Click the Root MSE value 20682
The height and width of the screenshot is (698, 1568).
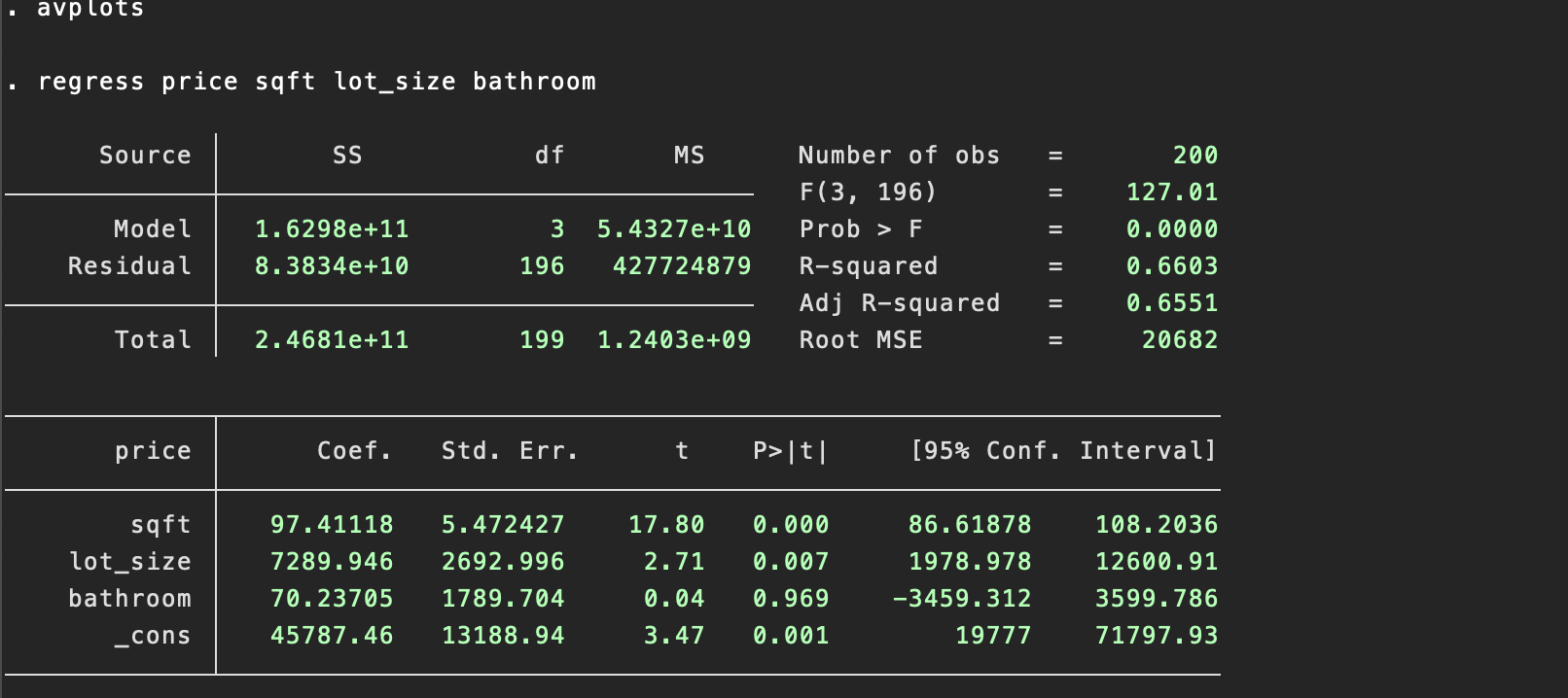1180,340
